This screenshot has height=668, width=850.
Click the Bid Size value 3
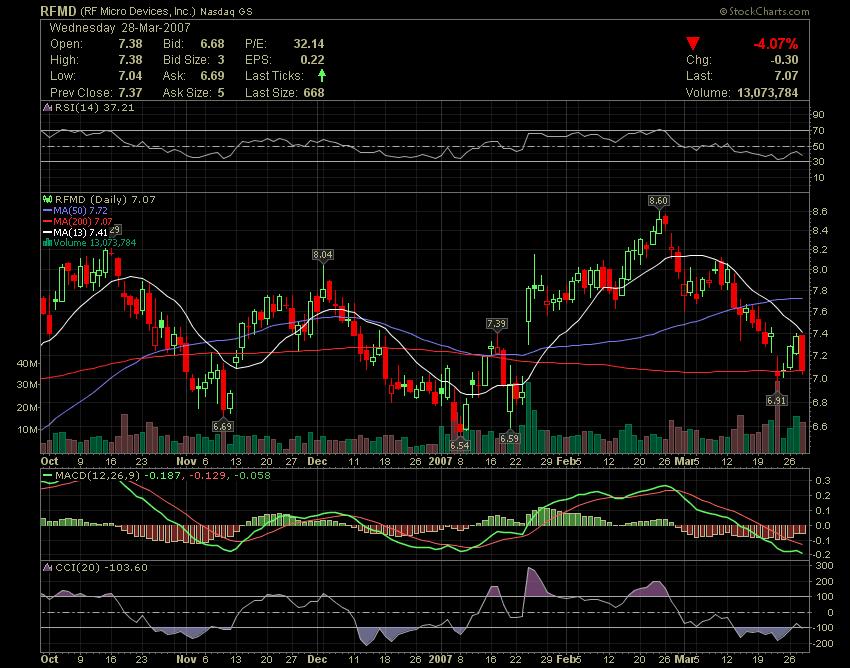[221, 60]
